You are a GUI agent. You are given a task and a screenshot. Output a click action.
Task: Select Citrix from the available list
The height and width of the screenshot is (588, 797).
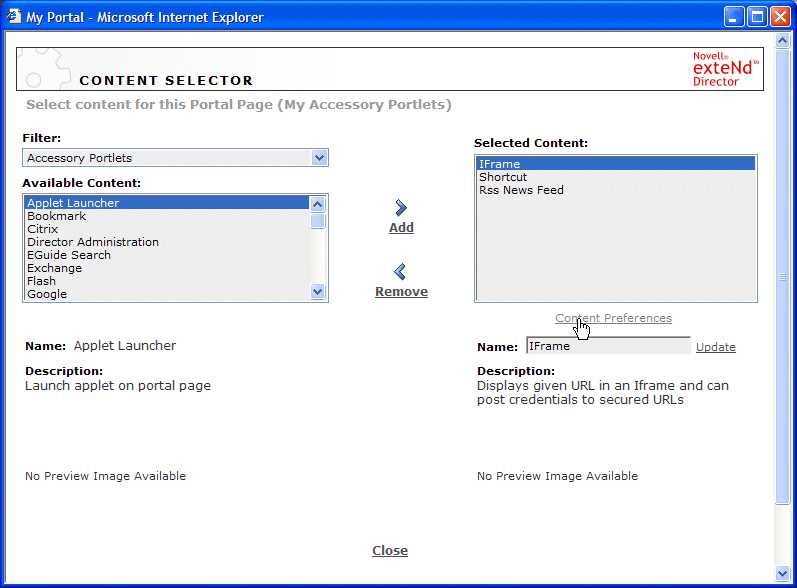[x=43, y=229]
